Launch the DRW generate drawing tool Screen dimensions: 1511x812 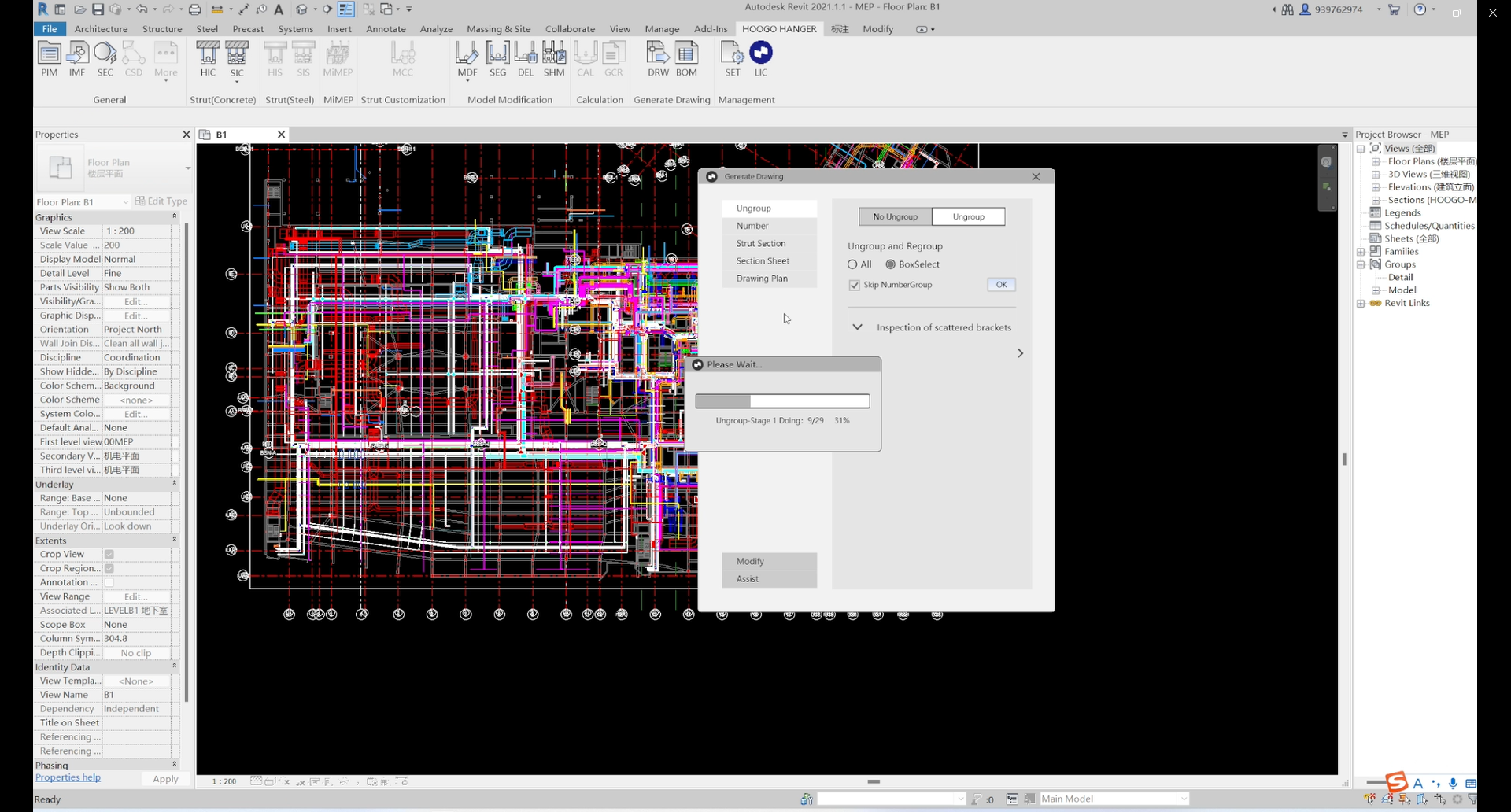658,54
